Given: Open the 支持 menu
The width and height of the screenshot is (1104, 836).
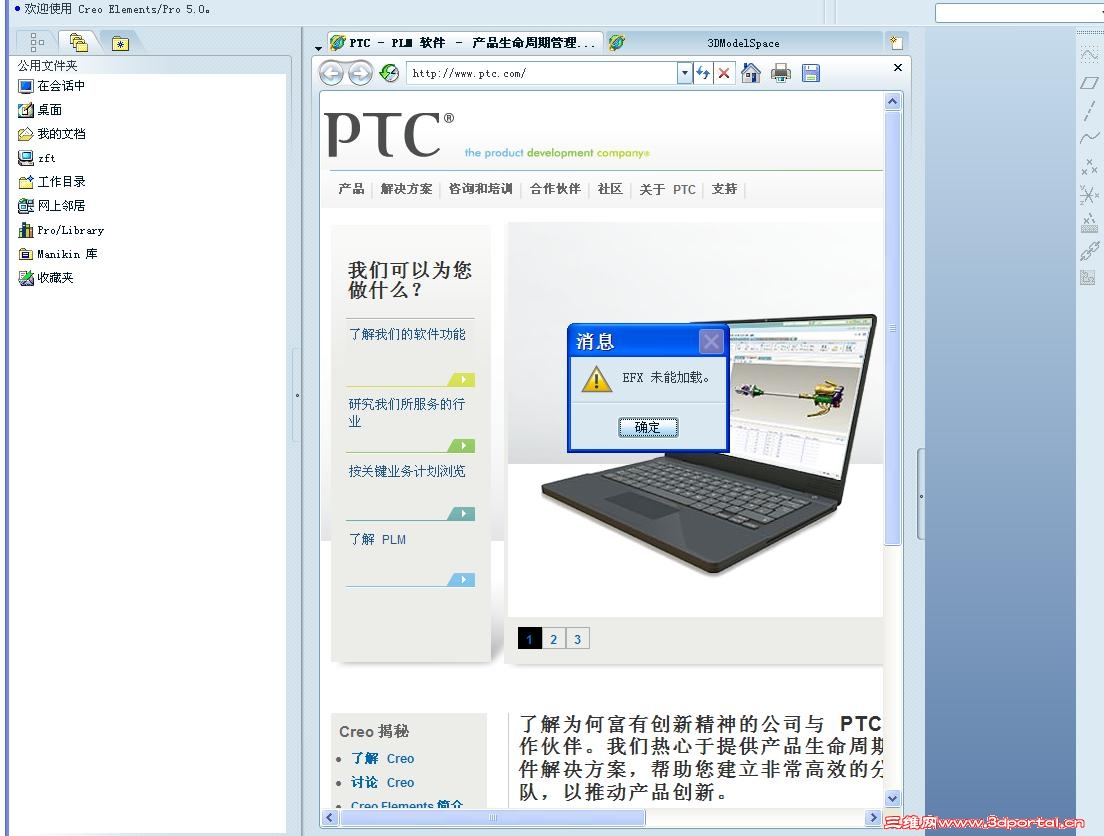Looking at the screenshot, I should pos(724,189).
